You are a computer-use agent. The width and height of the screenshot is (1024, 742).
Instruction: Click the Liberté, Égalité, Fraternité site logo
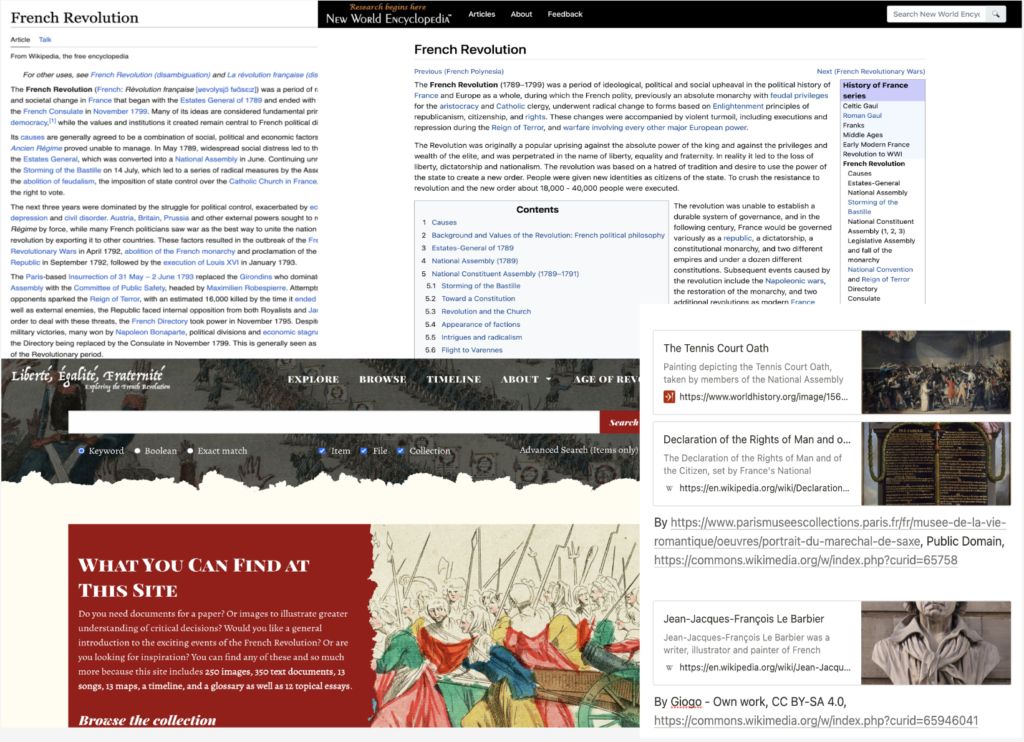89,378
